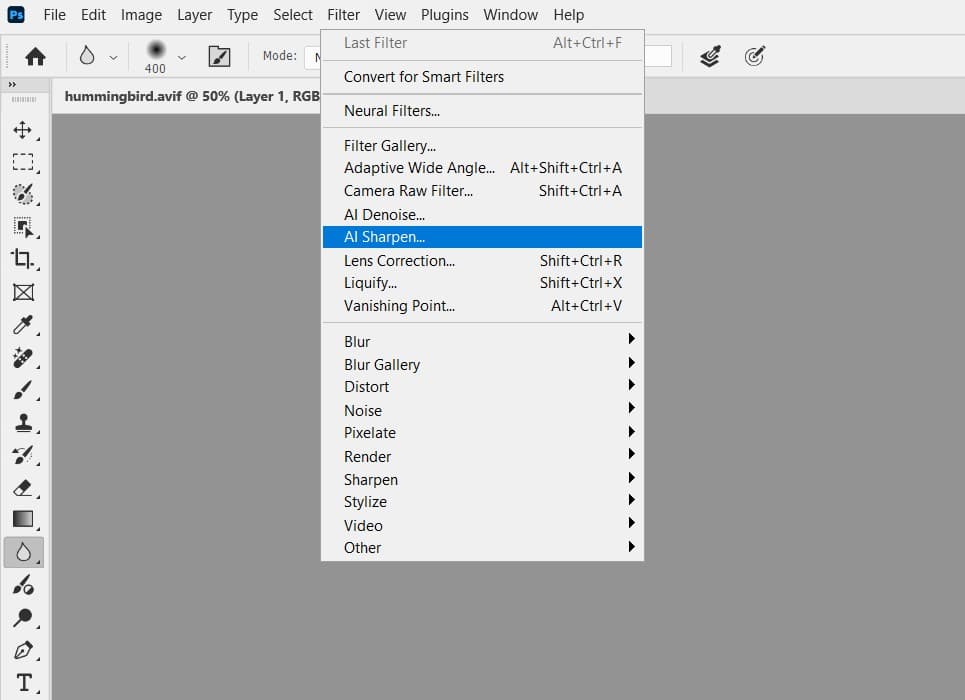Image resolution: width=965 pixels, height=700 pixels.
Task: Select the Move tool
Action: click(x=23, y=130)
